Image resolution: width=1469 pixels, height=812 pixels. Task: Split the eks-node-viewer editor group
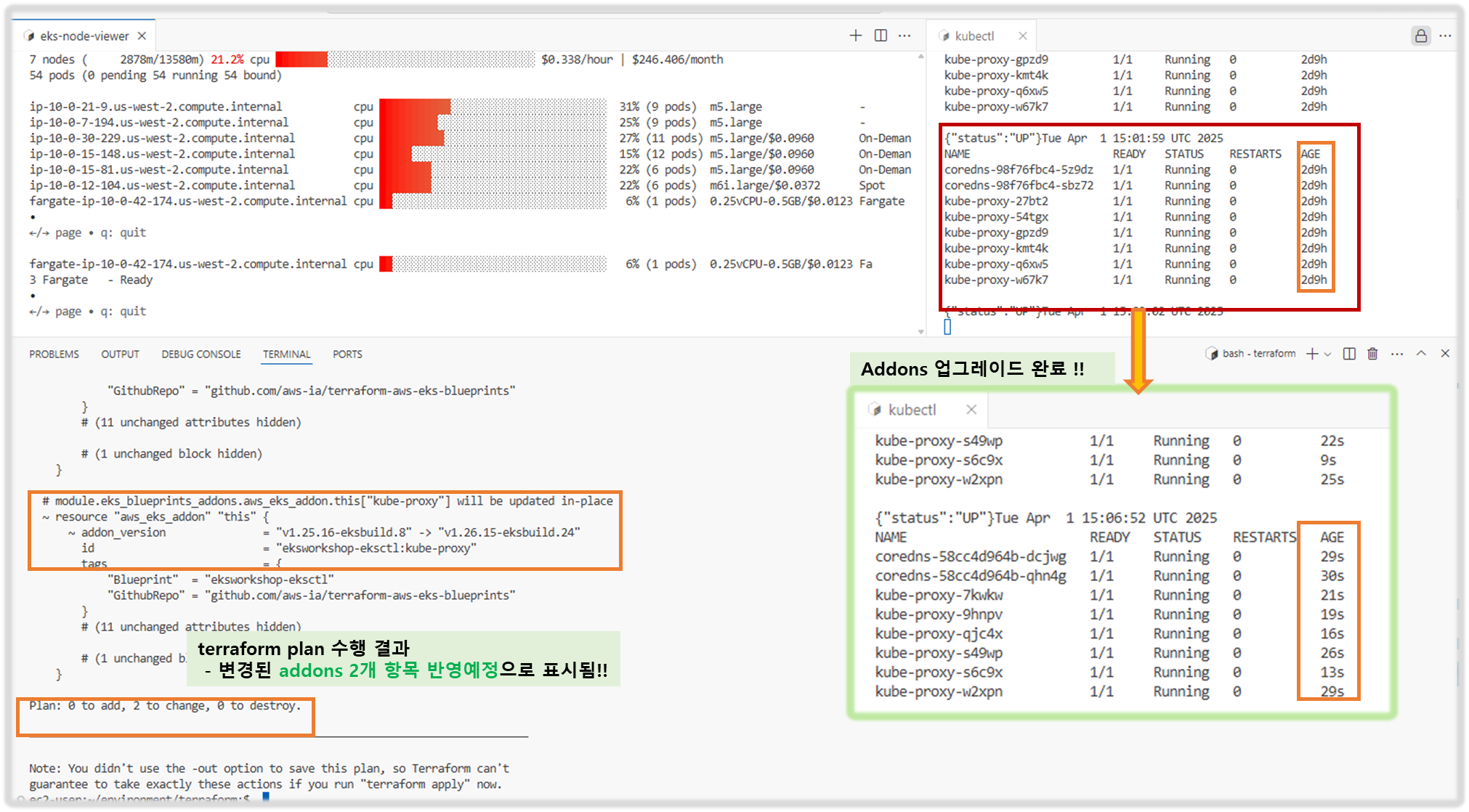point(881,36)
